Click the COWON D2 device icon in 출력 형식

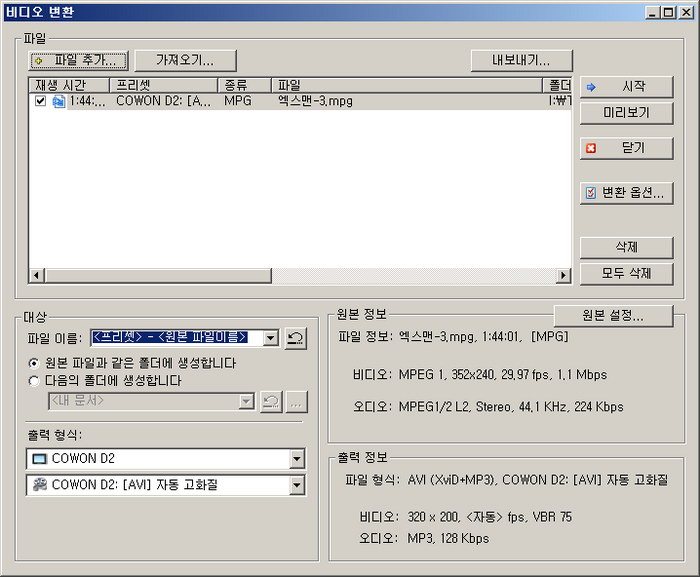pos(40,459)
